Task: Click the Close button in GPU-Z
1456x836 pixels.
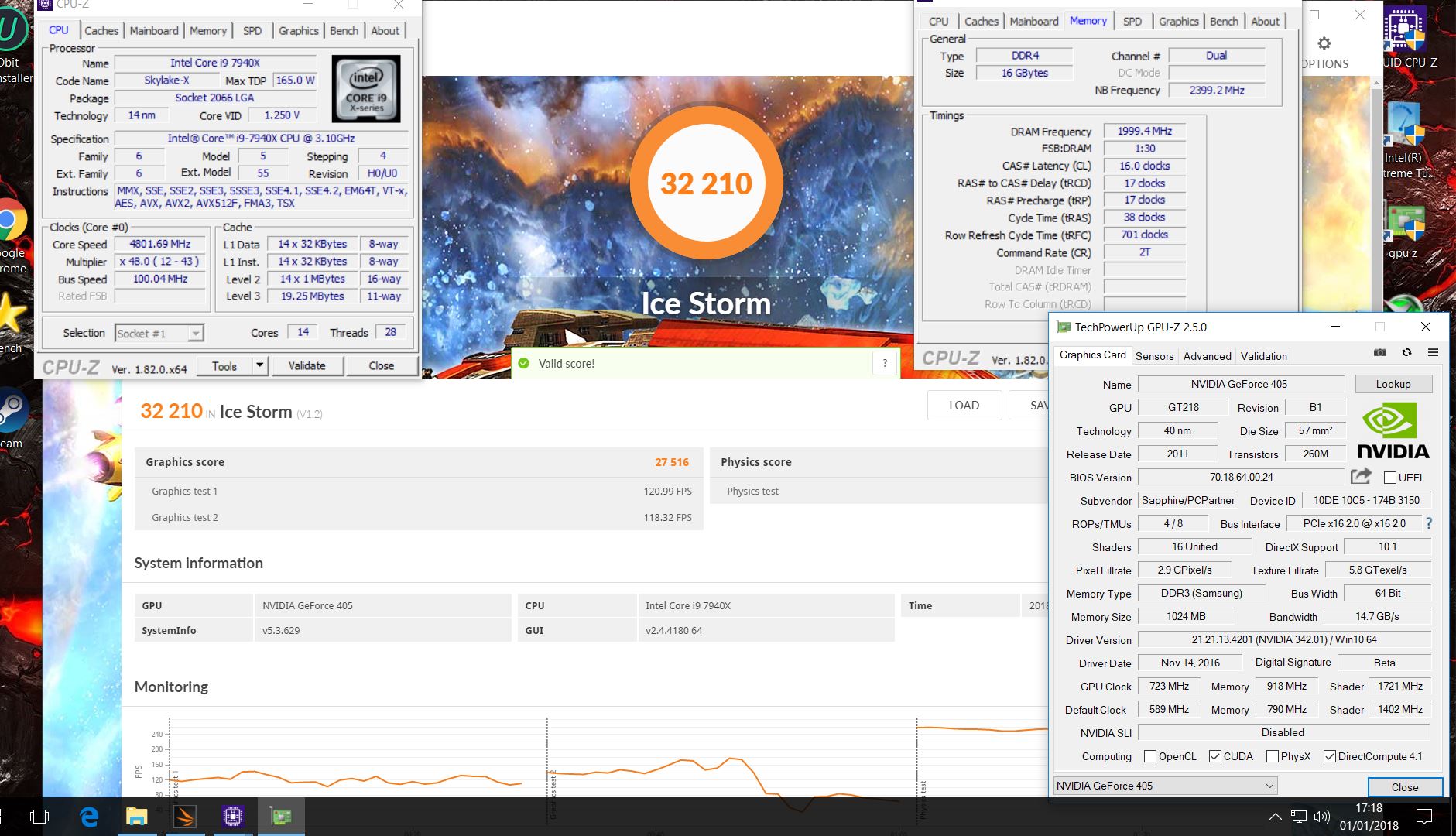Action: pos(1405,787)
